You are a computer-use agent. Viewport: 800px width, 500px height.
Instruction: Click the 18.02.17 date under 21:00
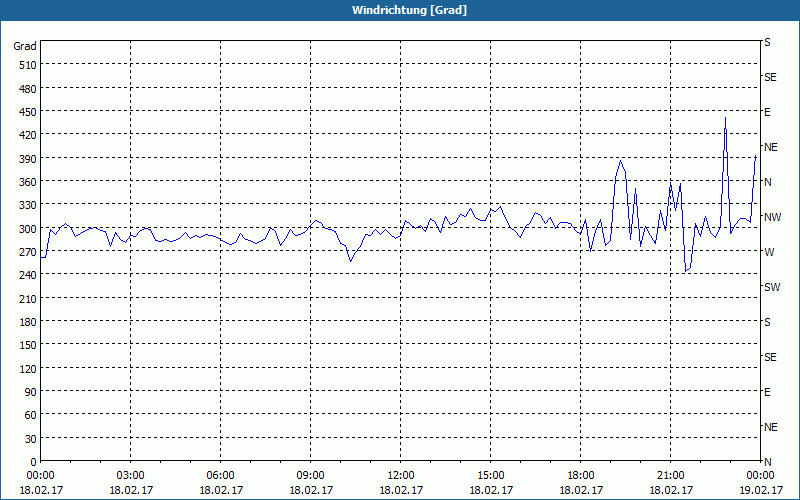coord(671,490)
